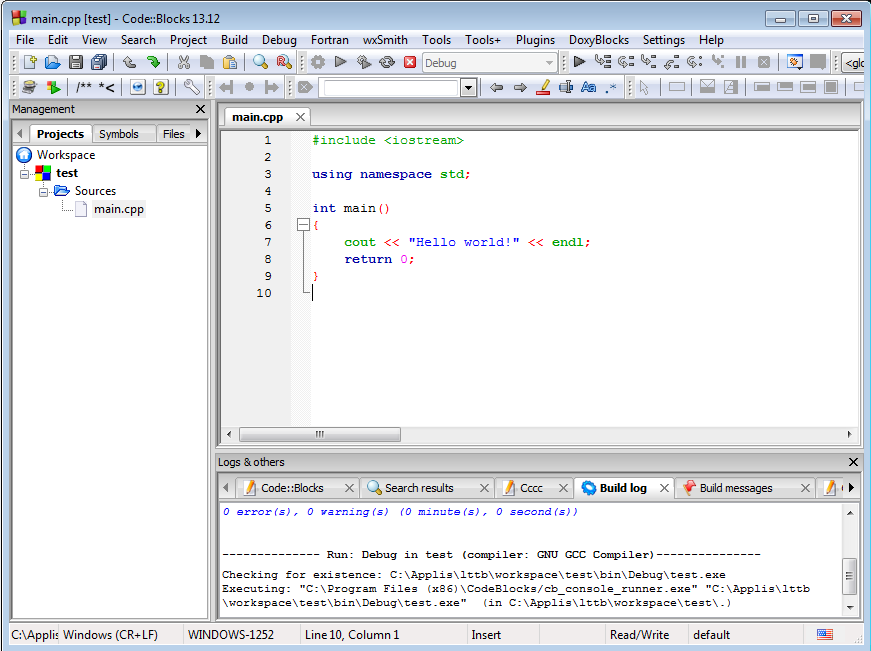Close the Management panel
871x651 pixels.
point(201,109)
